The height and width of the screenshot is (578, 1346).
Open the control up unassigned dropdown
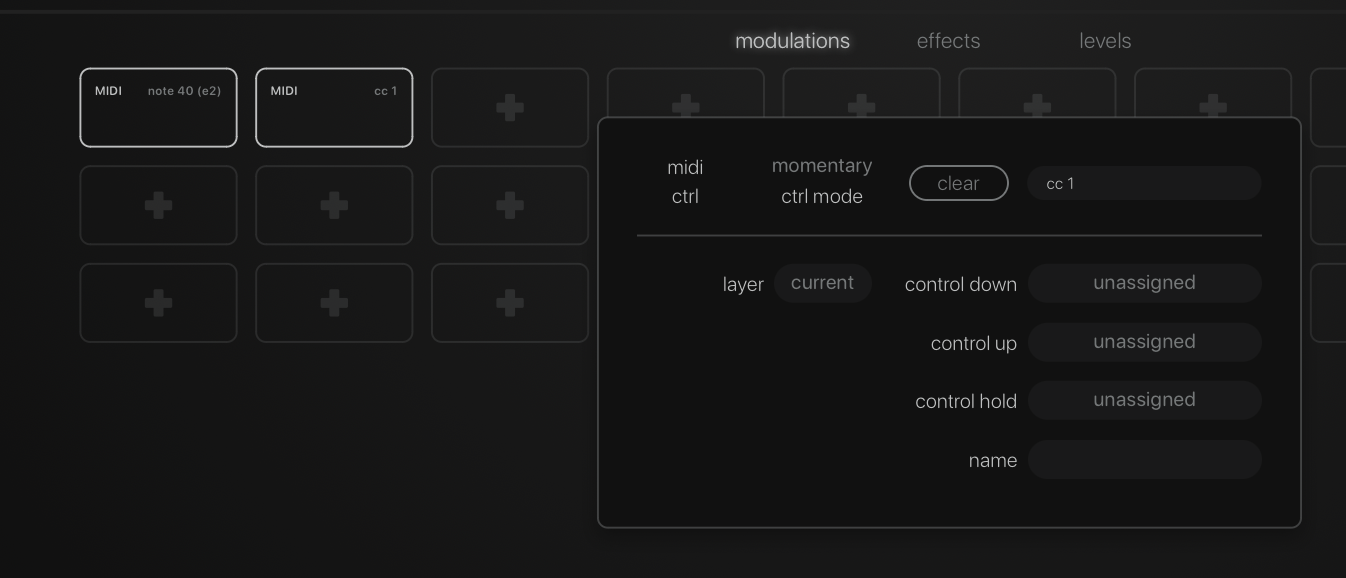[x=1145, y=342]
